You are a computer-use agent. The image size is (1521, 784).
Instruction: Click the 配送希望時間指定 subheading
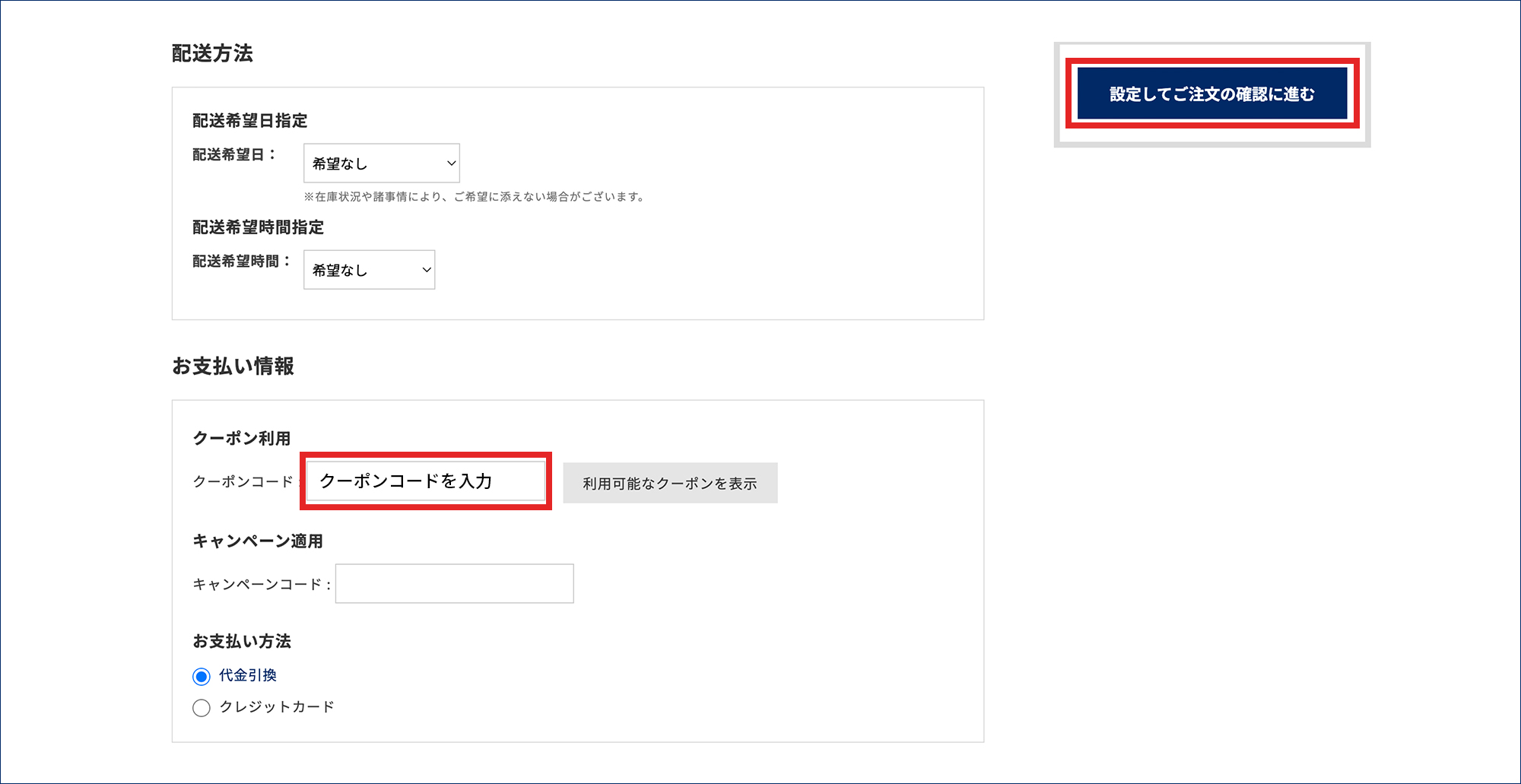pyautogui.click(x=258, y=227)
